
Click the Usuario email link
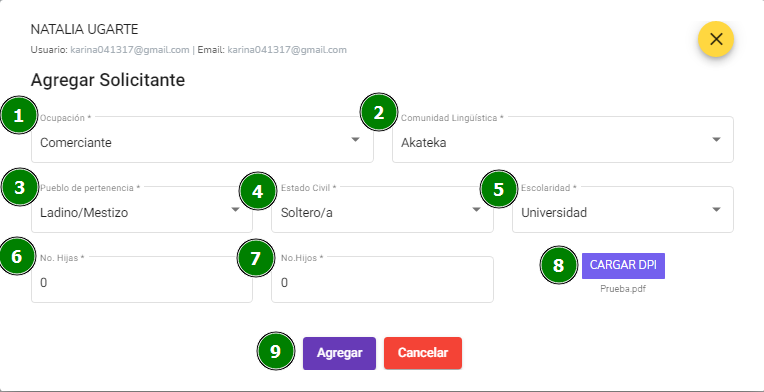[x=130, y=50]
